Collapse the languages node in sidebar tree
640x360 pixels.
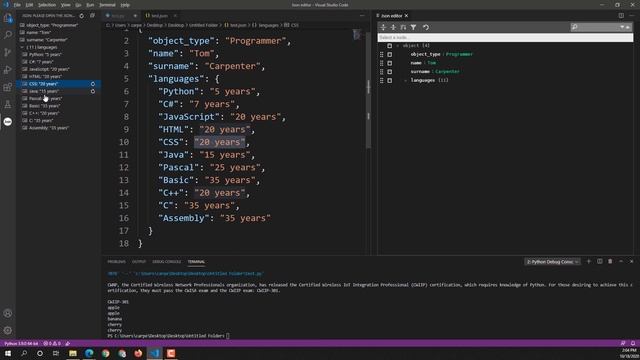(x=22, y=47)
